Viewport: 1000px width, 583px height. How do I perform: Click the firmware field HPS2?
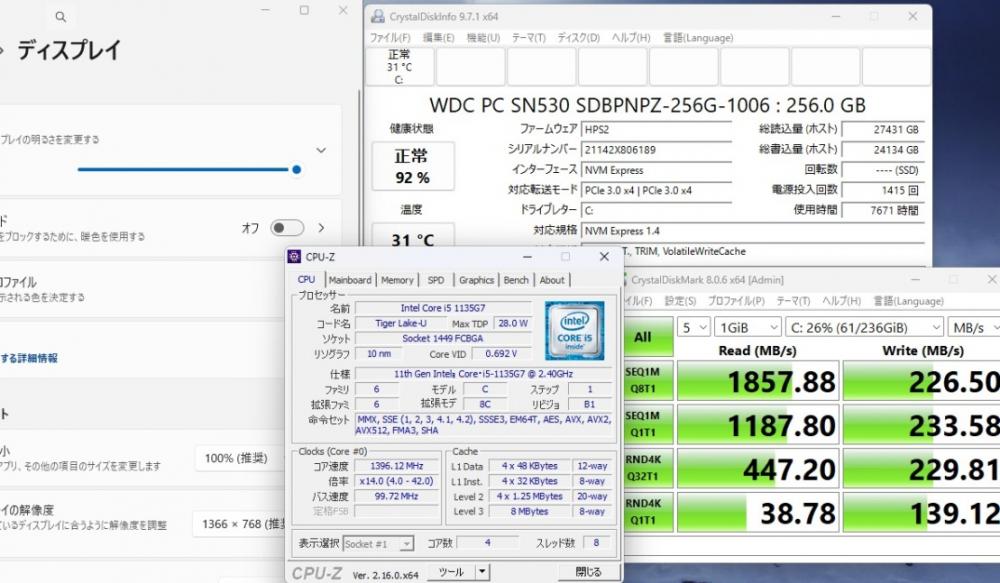click(656, 129)
